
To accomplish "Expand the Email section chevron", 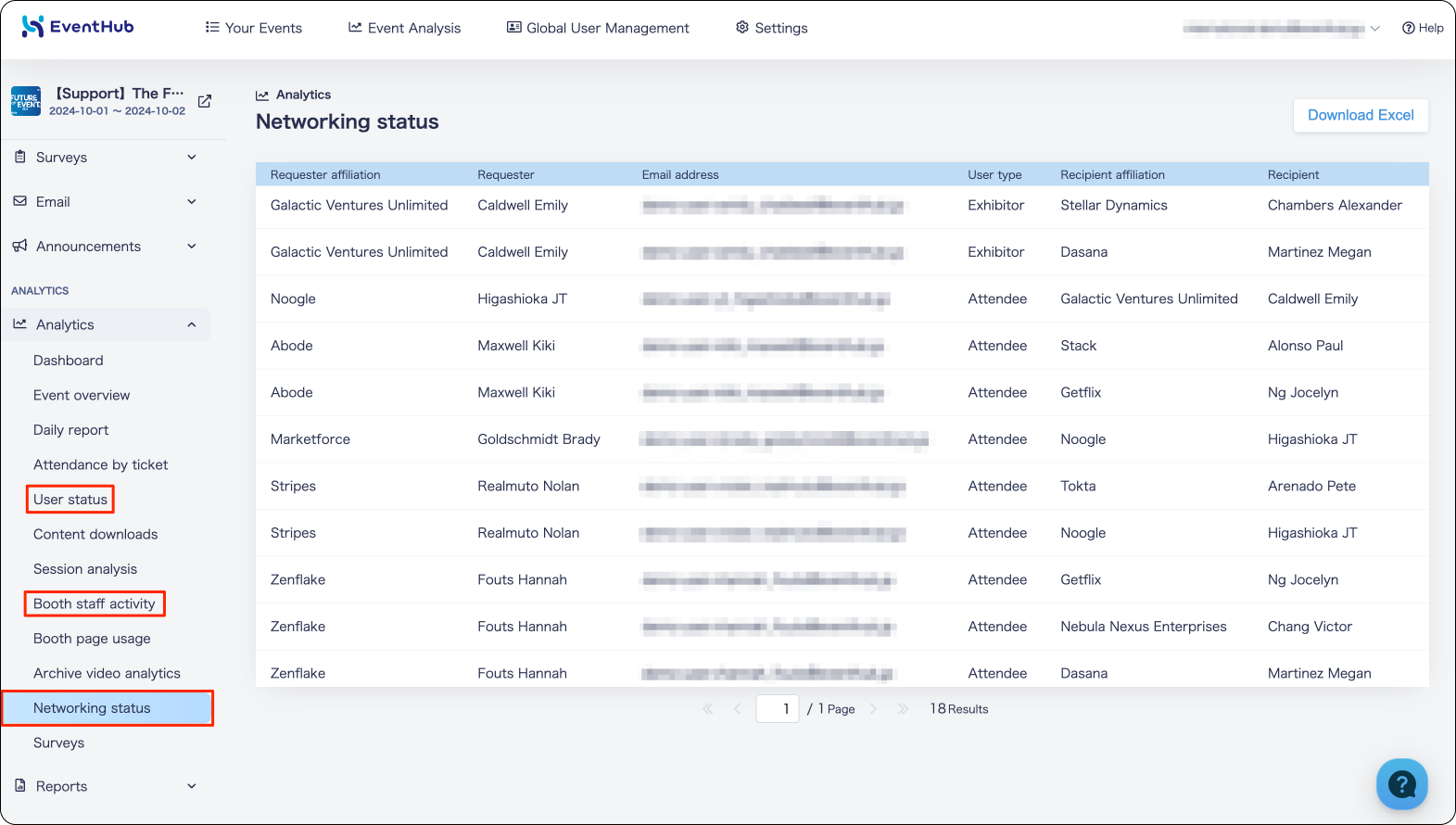I will 192,201.
